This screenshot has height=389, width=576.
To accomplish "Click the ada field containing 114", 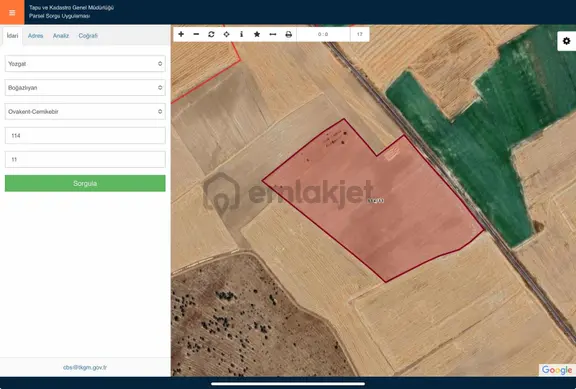I will (85, 136).
